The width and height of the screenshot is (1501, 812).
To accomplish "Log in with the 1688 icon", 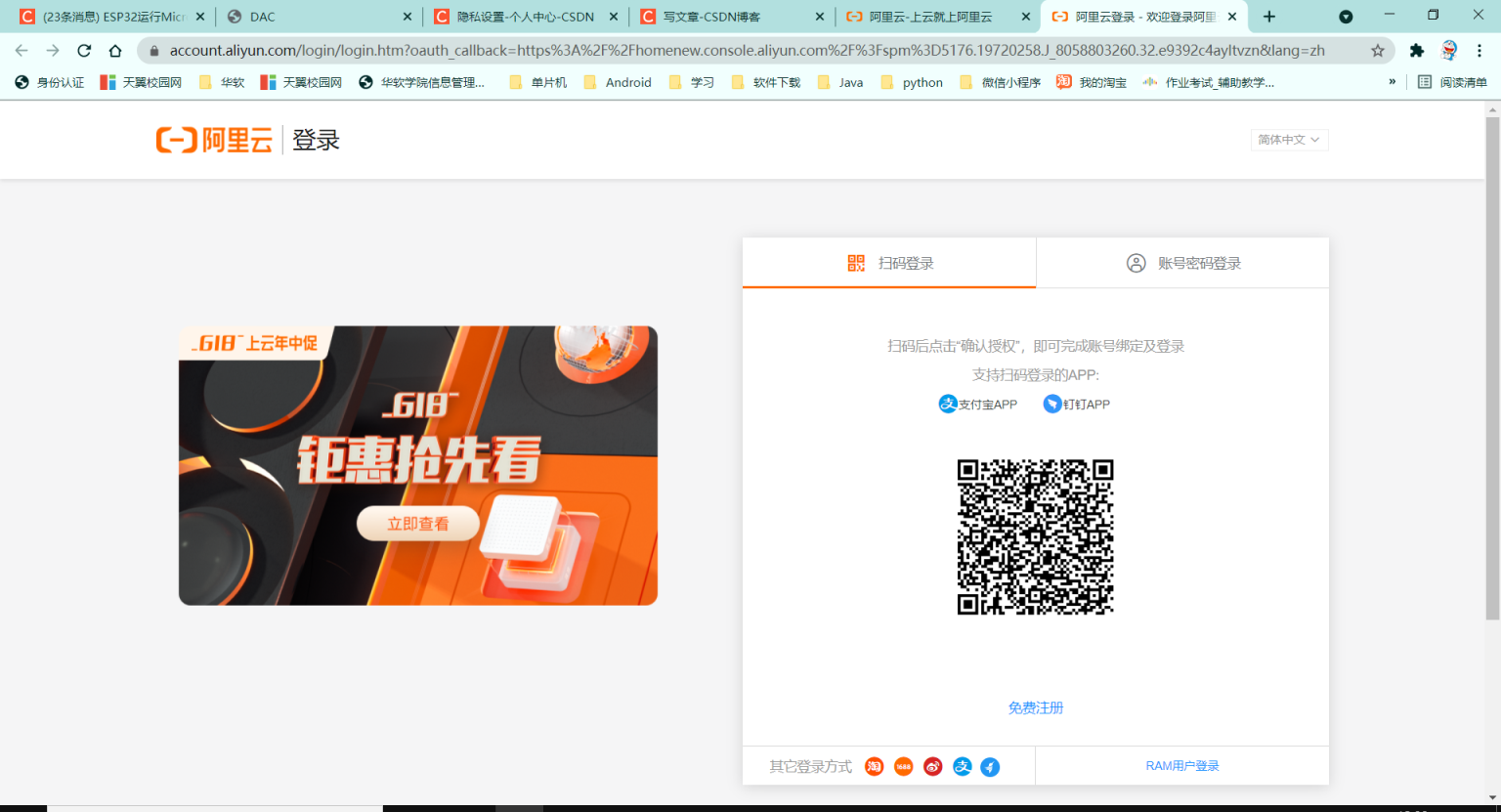I will point(904,767).
